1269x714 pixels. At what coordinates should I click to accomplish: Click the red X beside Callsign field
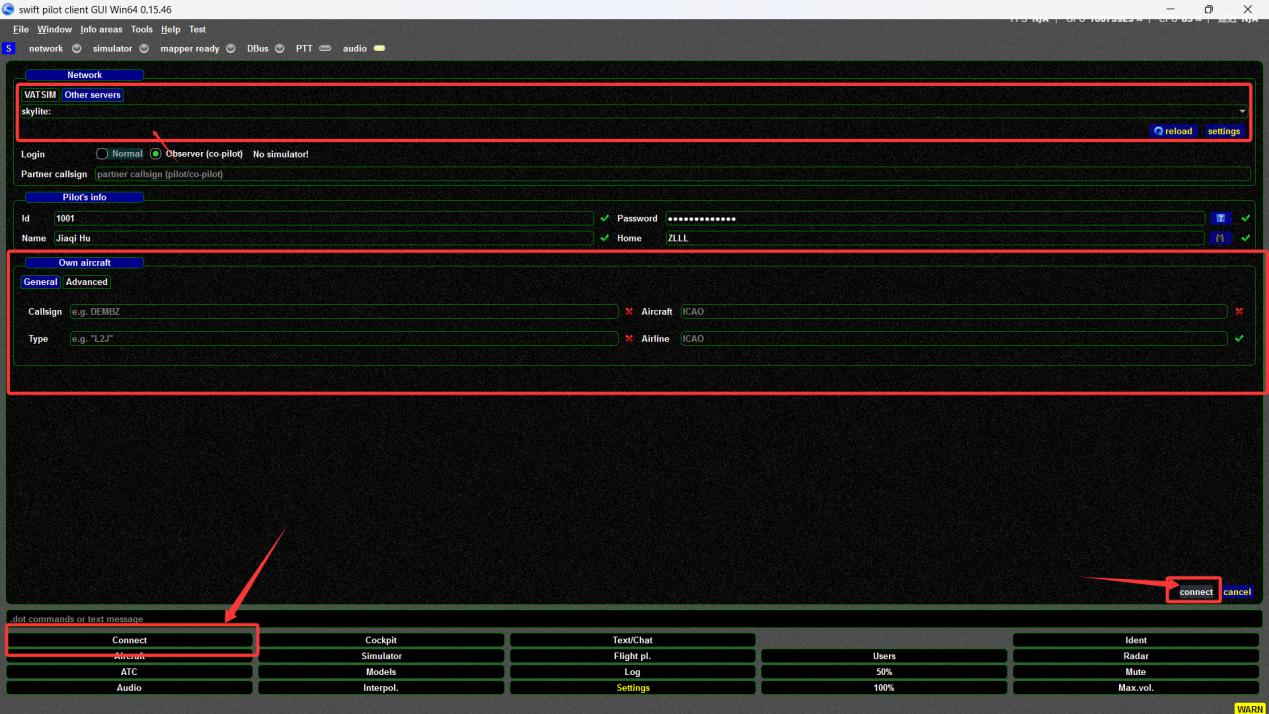pos(629,311)
